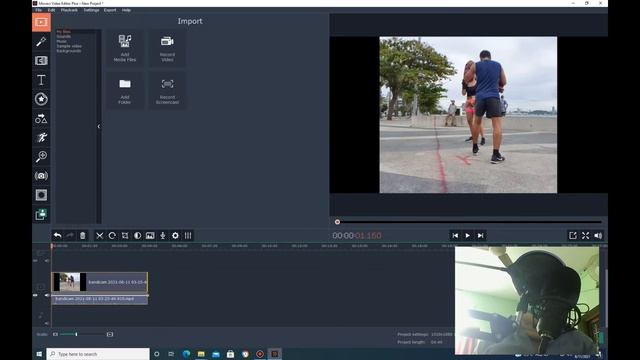
Task: Undo the last action
Action: click(58, 236)
